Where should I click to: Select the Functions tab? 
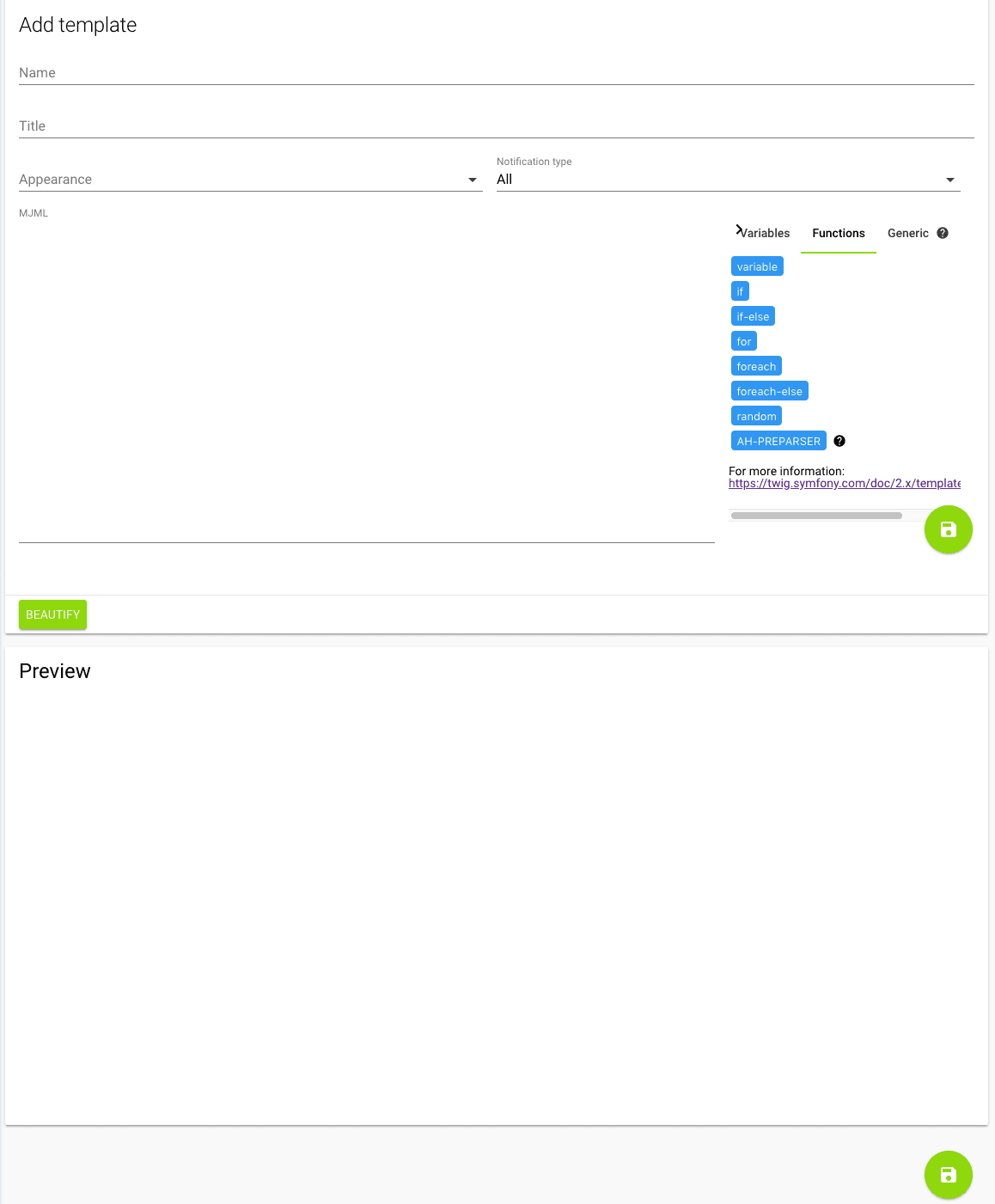coord(838,233)
